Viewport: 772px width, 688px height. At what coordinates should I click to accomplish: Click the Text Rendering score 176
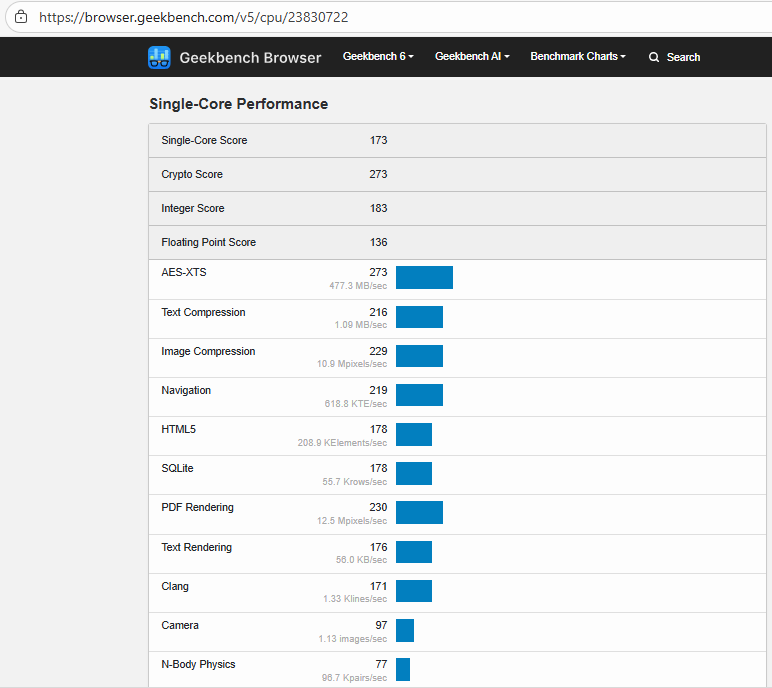(x=379, y=547)
